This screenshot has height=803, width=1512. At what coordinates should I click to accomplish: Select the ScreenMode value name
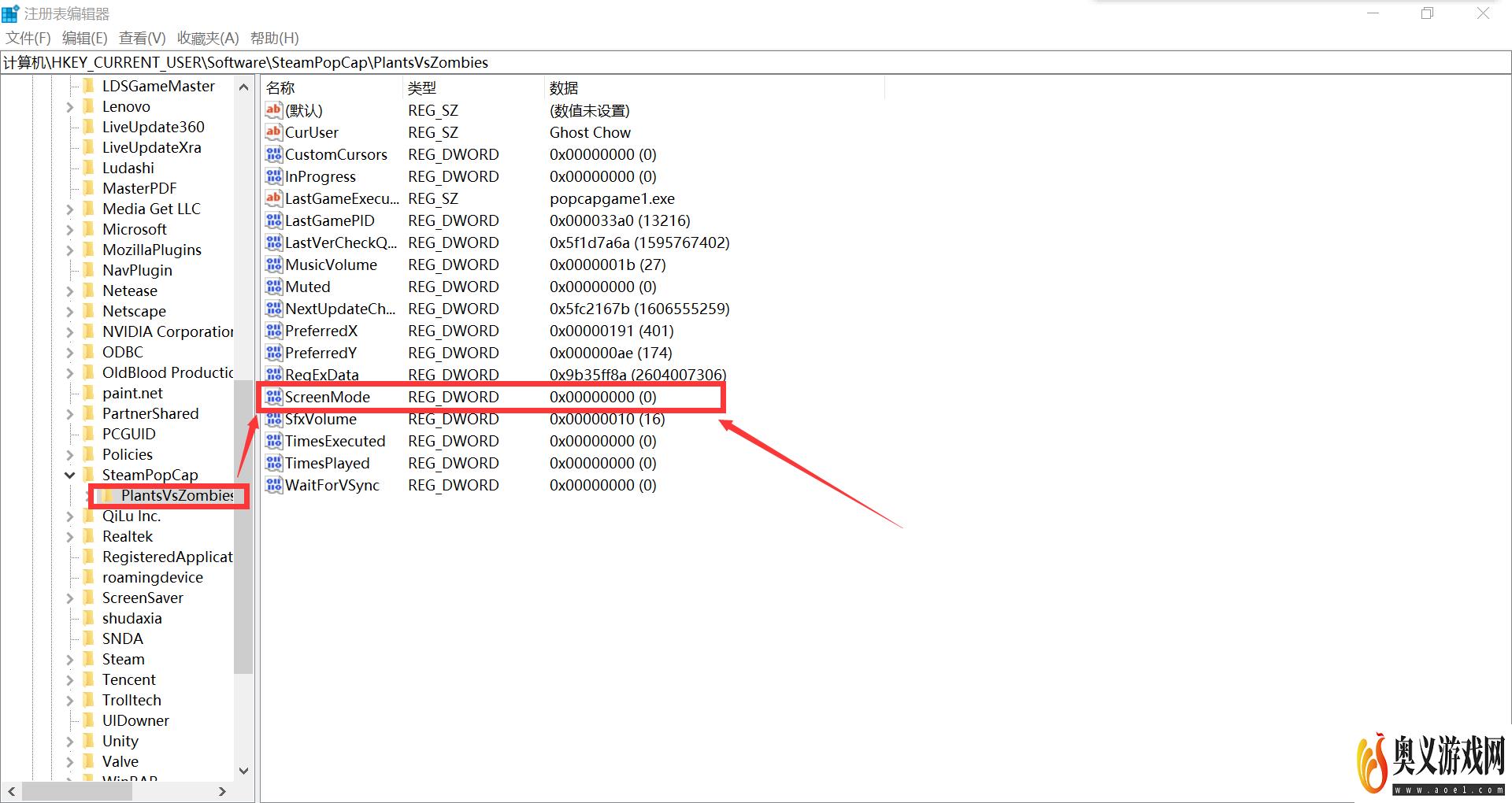[x=327, y=397]
